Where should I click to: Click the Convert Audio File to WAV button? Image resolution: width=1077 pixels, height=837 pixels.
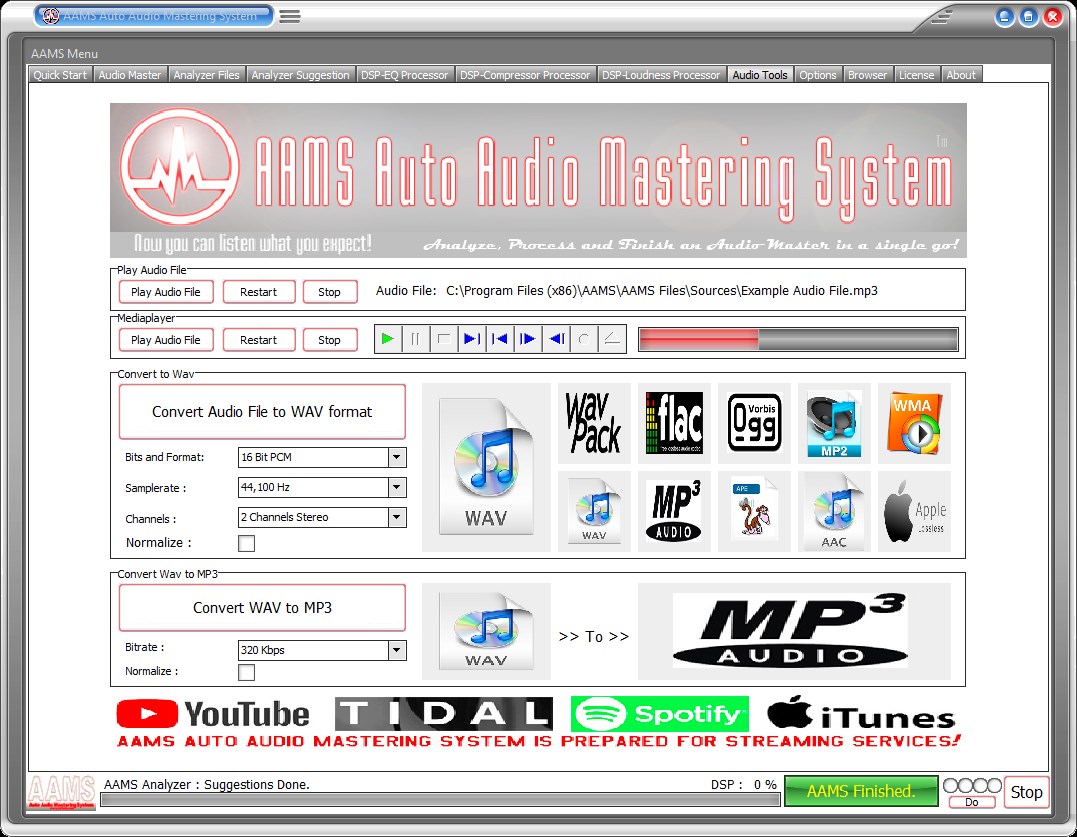(261, 411)
